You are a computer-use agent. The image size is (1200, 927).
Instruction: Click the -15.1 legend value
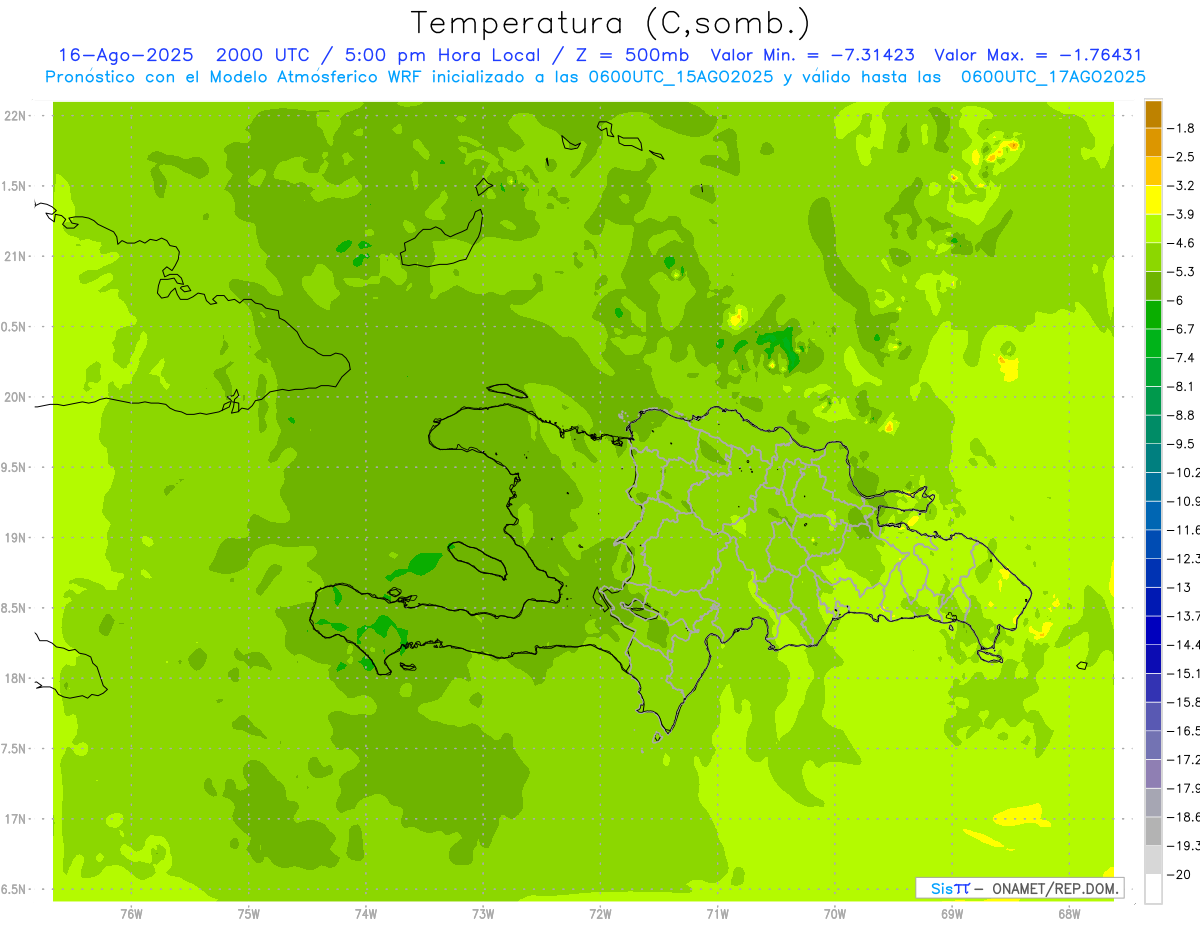[1183, 673]
